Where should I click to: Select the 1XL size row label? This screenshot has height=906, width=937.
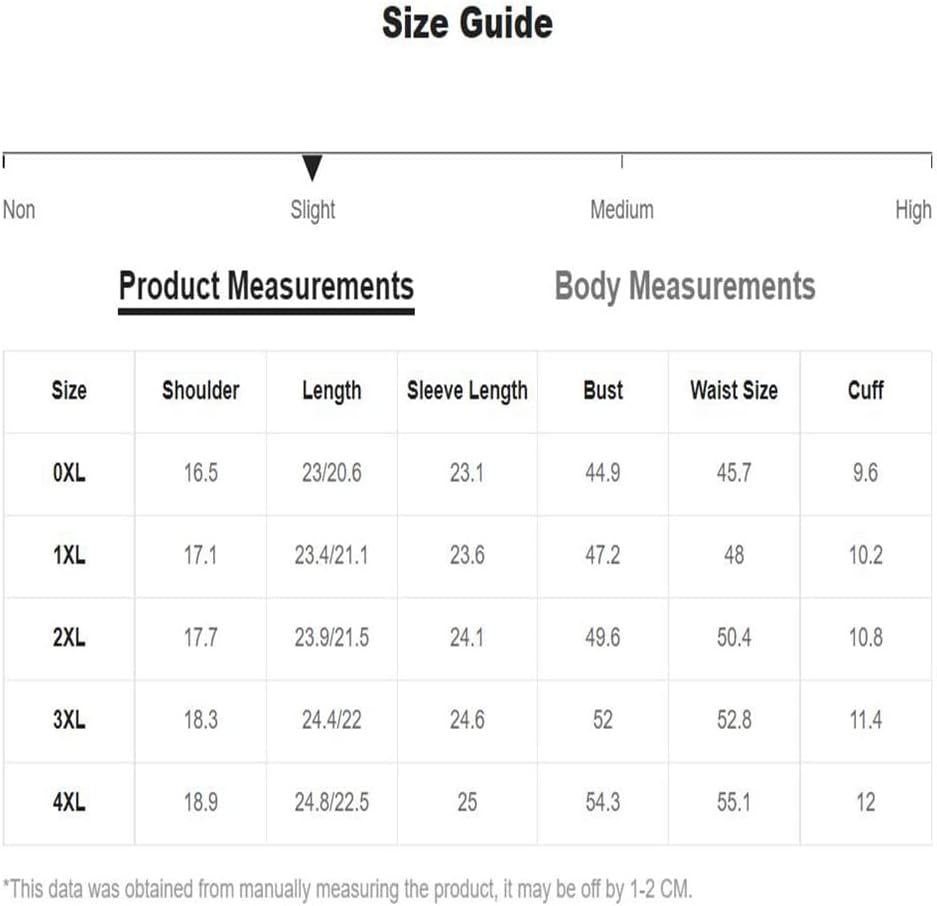click(69, 555)
